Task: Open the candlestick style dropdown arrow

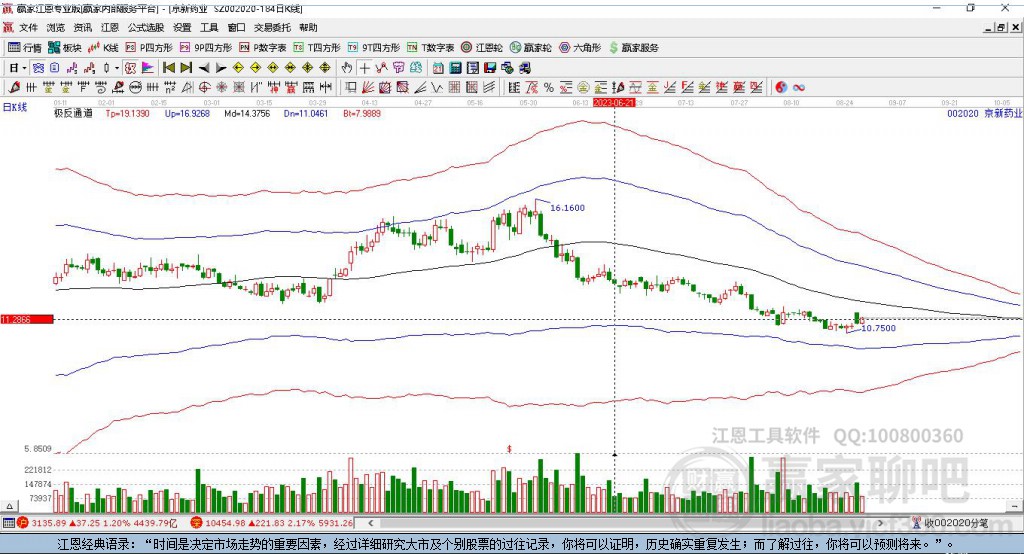Action: click(117, 68)
